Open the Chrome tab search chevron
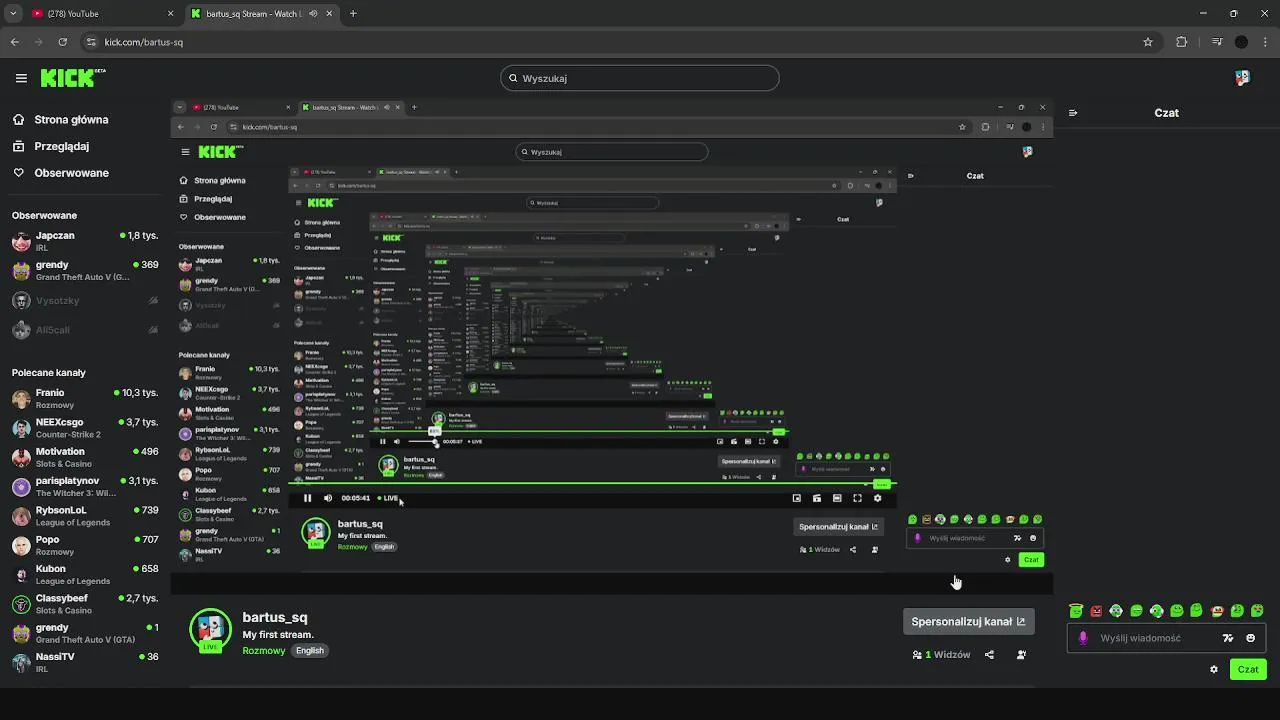The width and height of the screenshot is (1280, 720). (14, 14)
